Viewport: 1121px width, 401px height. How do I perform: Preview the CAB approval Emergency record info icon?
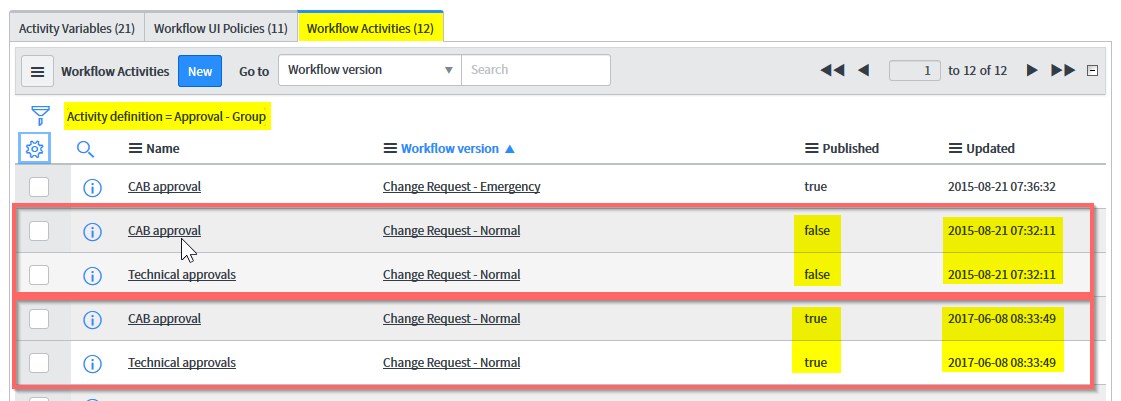tap(92, 187)
